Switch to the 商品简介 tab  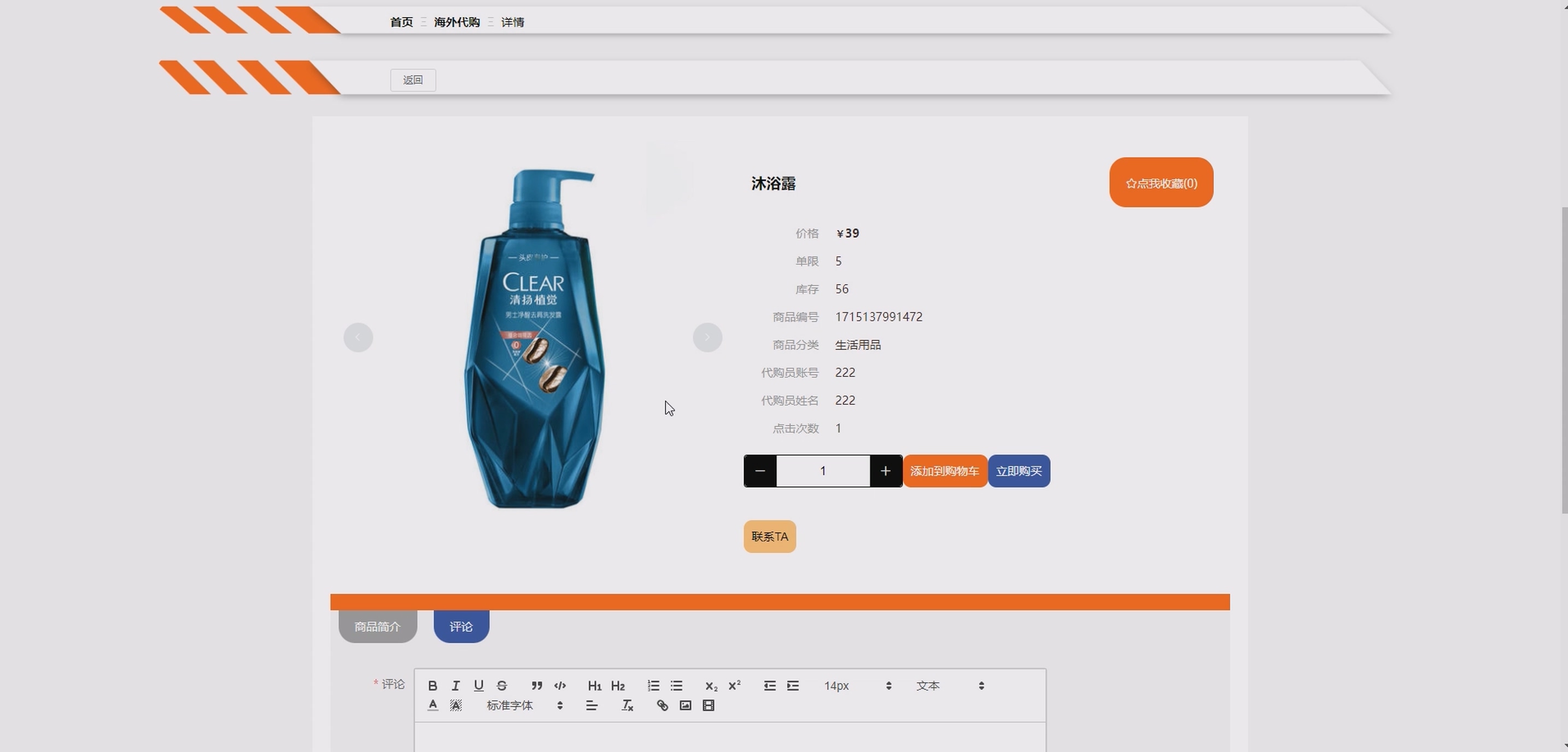pyautogui.click(x=377, y=626)
